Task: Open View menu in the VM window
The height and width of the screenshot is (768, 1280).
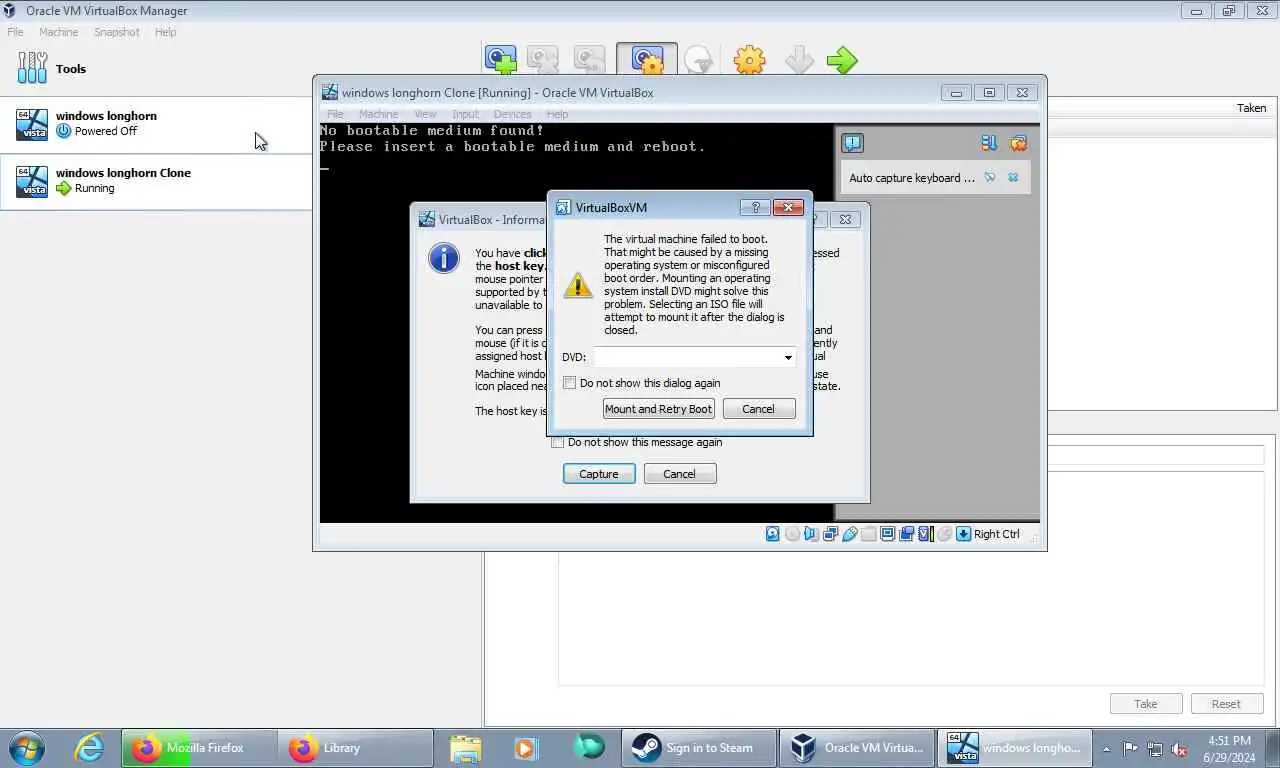Action: click(x=425, y=114)
